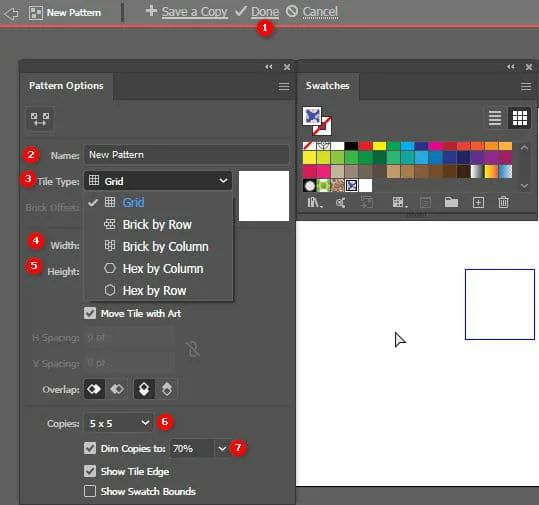Click the New Swatch plus icon

[478, 202]
